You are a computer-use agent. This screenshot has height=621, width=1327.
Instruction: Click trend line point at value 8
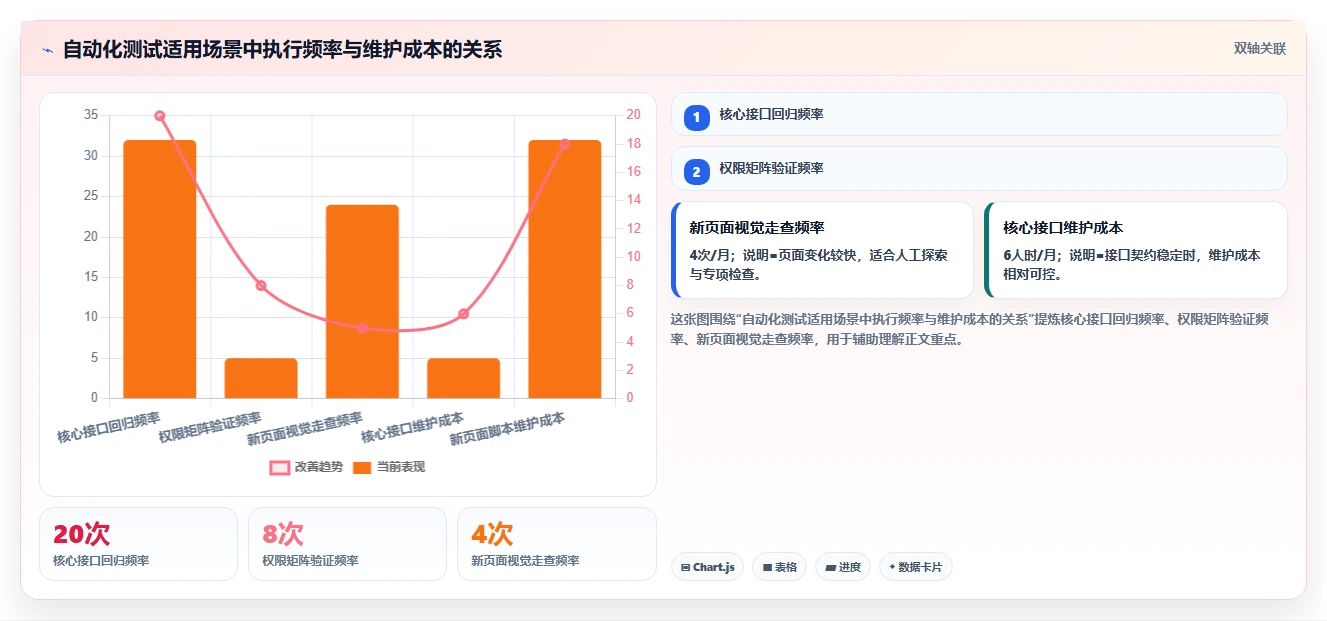pyautogui.click(x=261, y=286)
